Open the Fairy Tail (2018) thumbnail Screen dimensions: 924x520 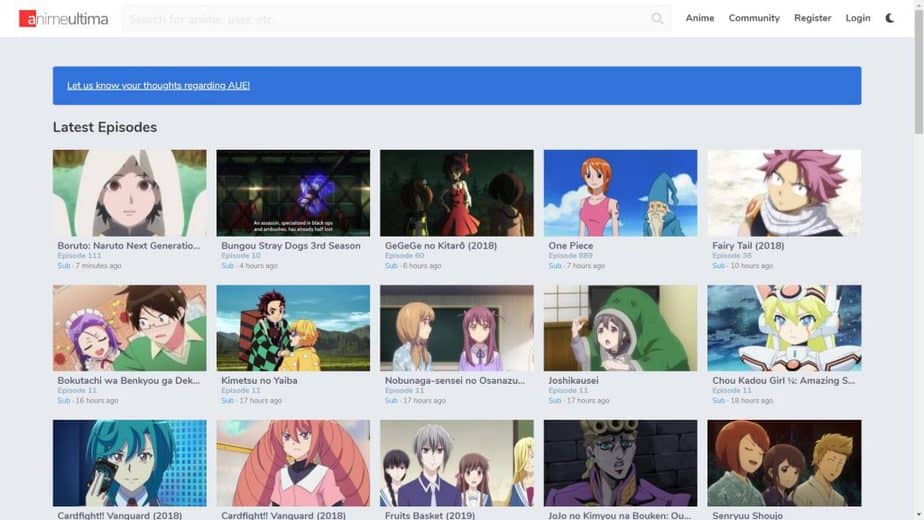784,193
